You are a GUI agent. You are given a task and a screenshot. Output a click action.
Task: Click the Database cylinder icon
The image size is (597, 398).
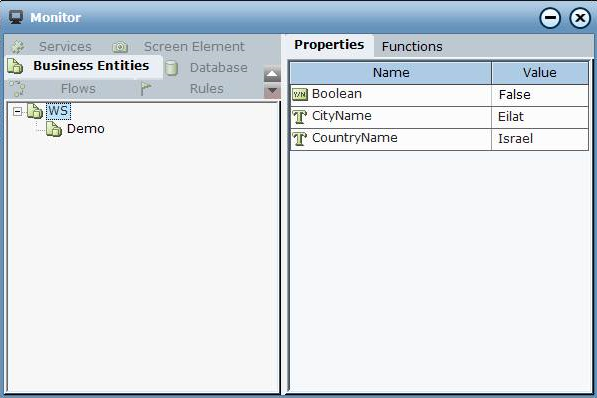[171, 68]
